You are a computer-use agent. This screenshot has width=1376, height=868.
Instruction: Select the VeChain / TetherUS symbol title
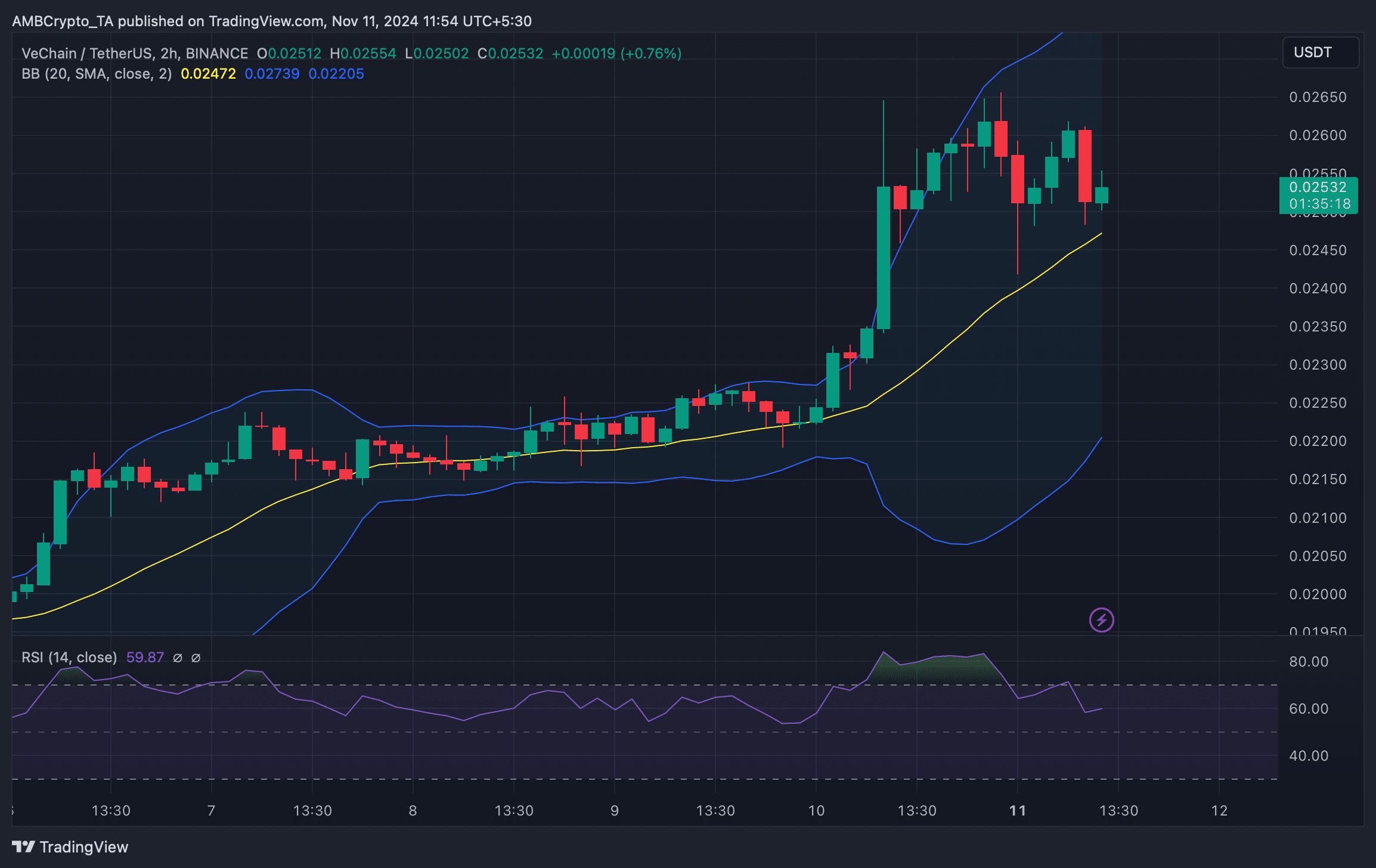click(x=135, y=54)
